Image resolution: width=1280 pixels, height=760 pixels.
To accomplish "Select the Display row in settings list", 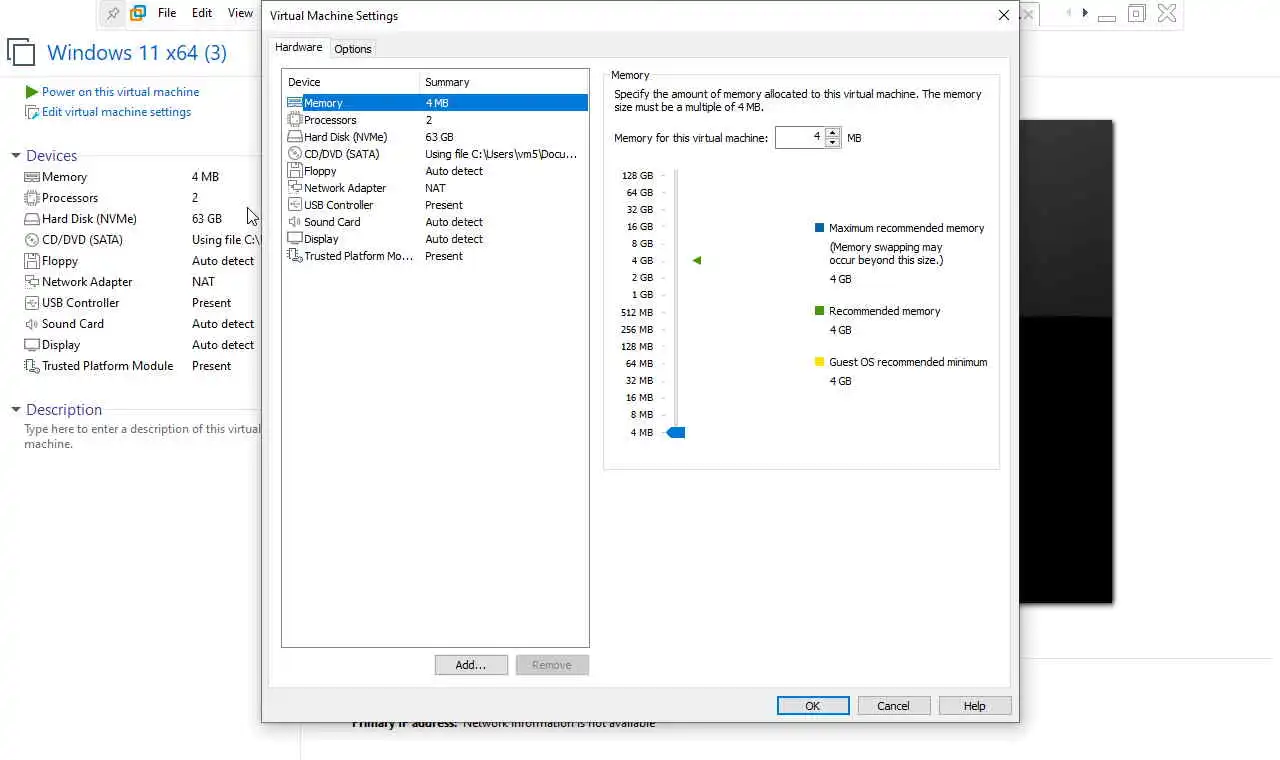I will pyautogui.click(x=436, y=239).
